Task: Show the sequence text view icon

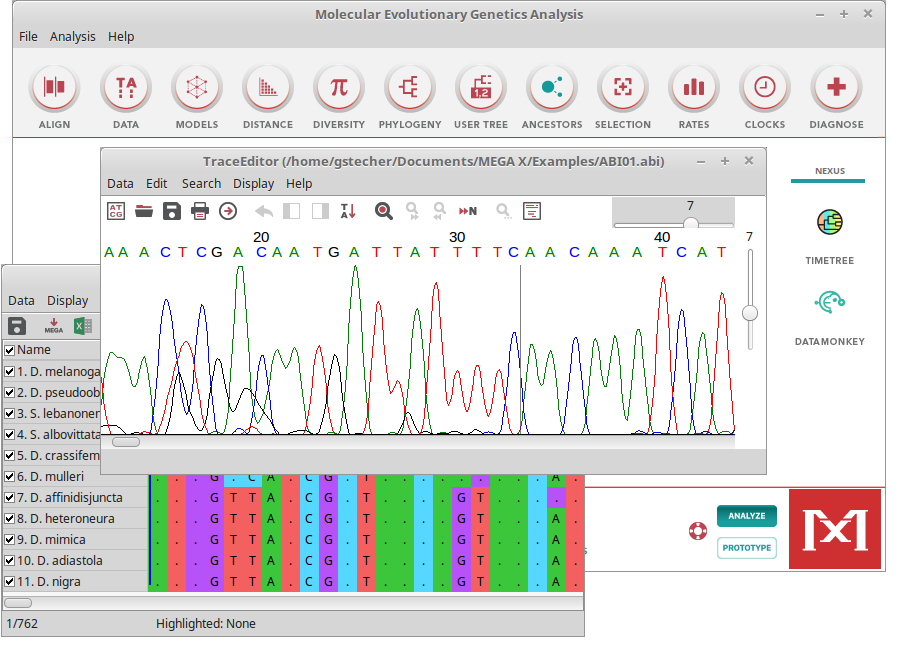Action: [532, 211]
